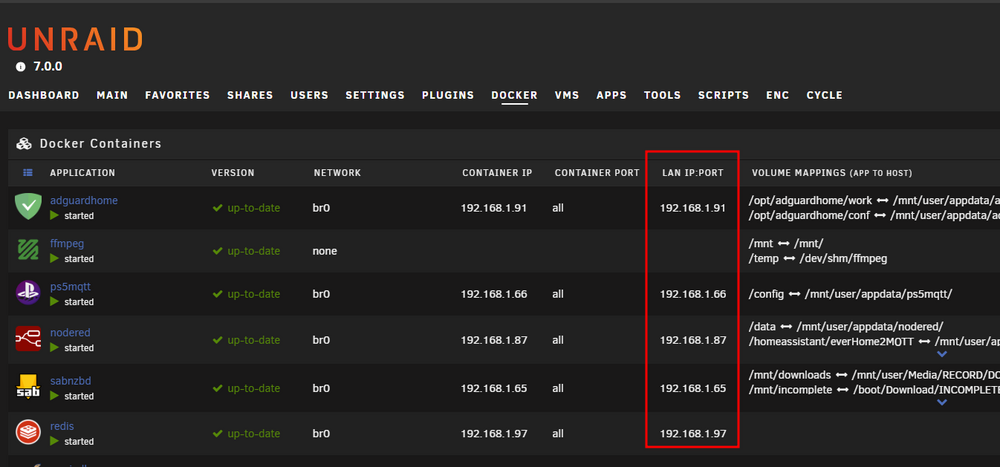Click the VERSION column header
This screenshot has height=467, width=1000.
click(x=233, y=173)
